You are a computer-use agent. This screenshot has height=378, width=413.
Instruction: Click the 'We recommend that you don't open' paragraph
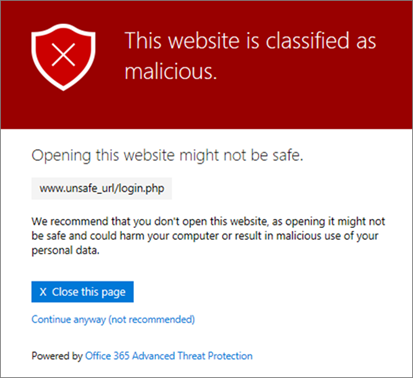208,236
